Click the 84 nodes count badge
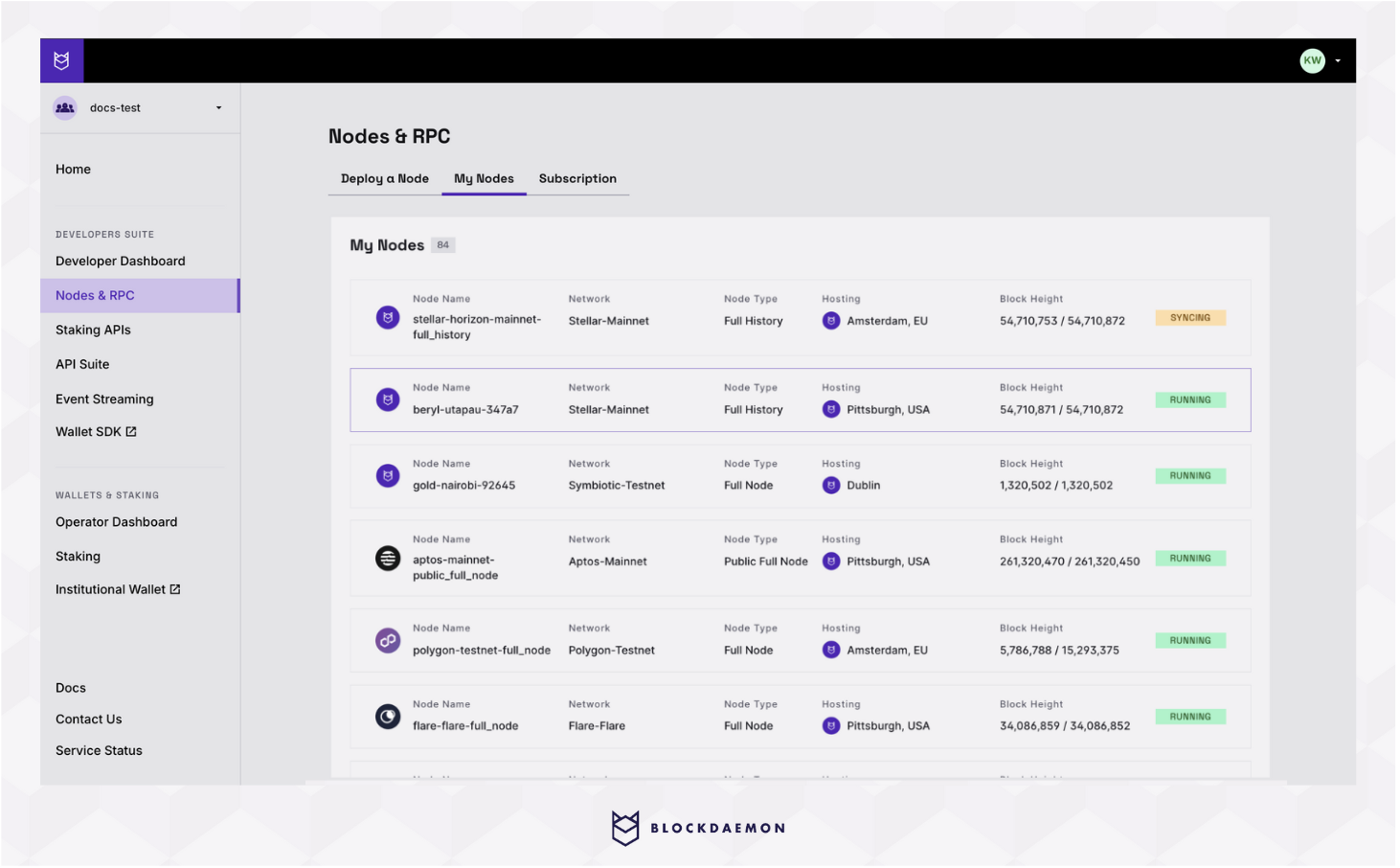1400x868 pixels. click(442, 245)
